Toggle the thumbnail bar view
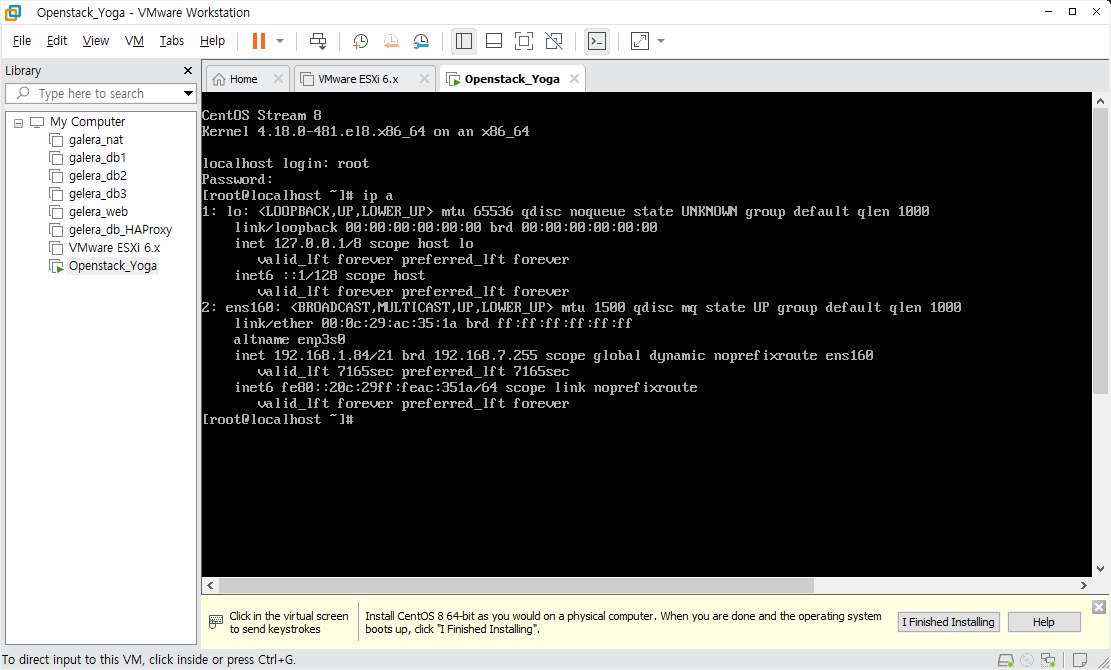The width and height of the screenshot is (1111, 670). 494,41
